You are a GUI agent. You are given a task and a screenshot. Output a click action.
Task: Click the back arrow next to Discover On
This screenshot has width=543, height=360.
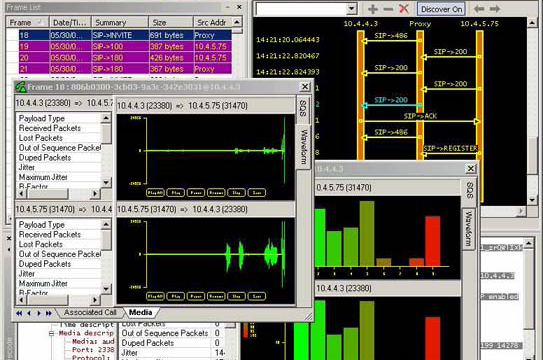point(479,9)
